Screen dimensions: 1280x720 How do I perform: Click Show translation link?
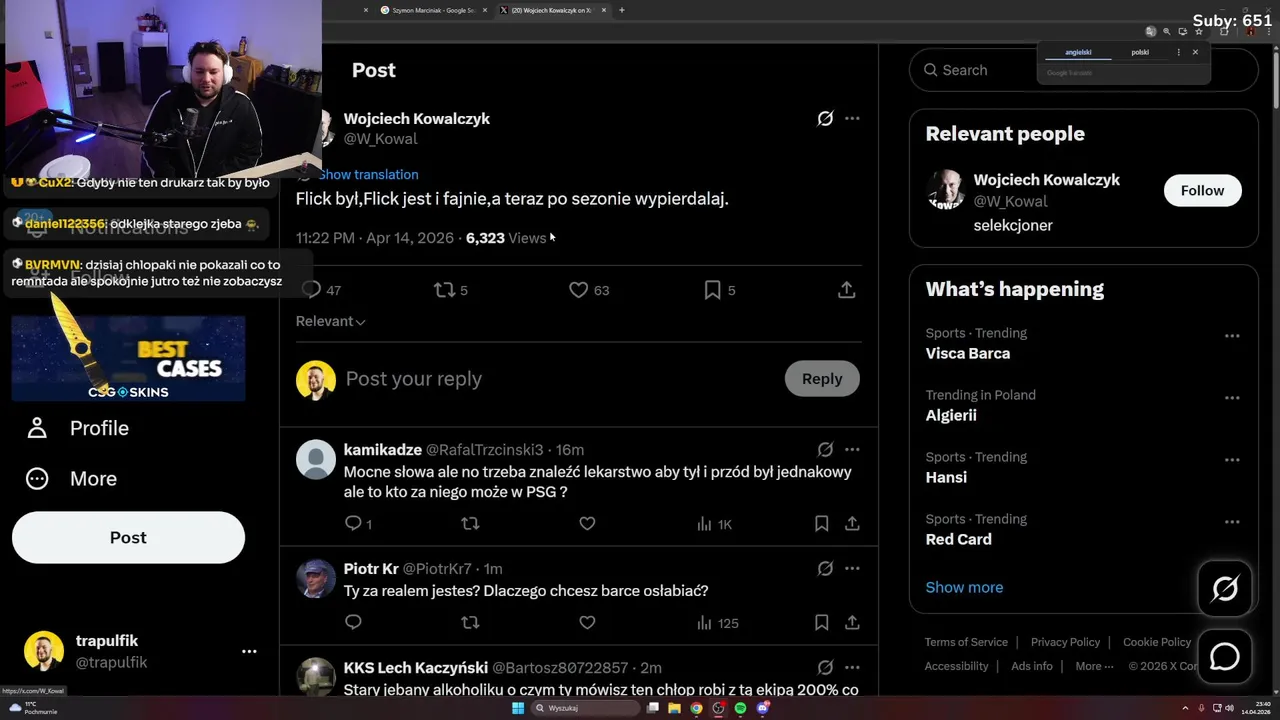pos(368,174)
